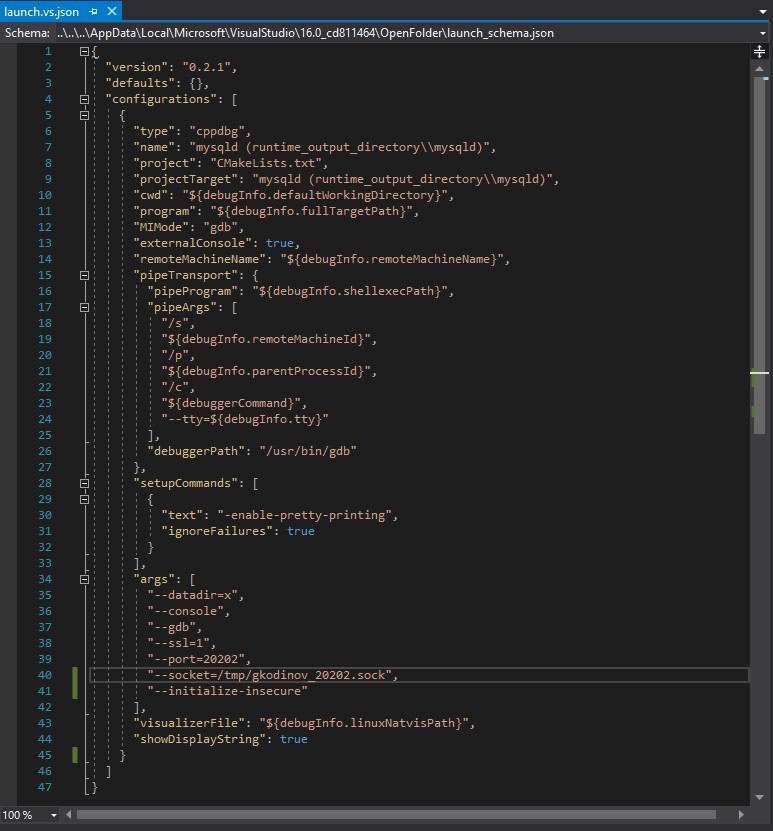The width and height of the screenshot is (773, 831).
Task: Click ${debugInfo.fullTargetPath} value
Action: (312, 211)
